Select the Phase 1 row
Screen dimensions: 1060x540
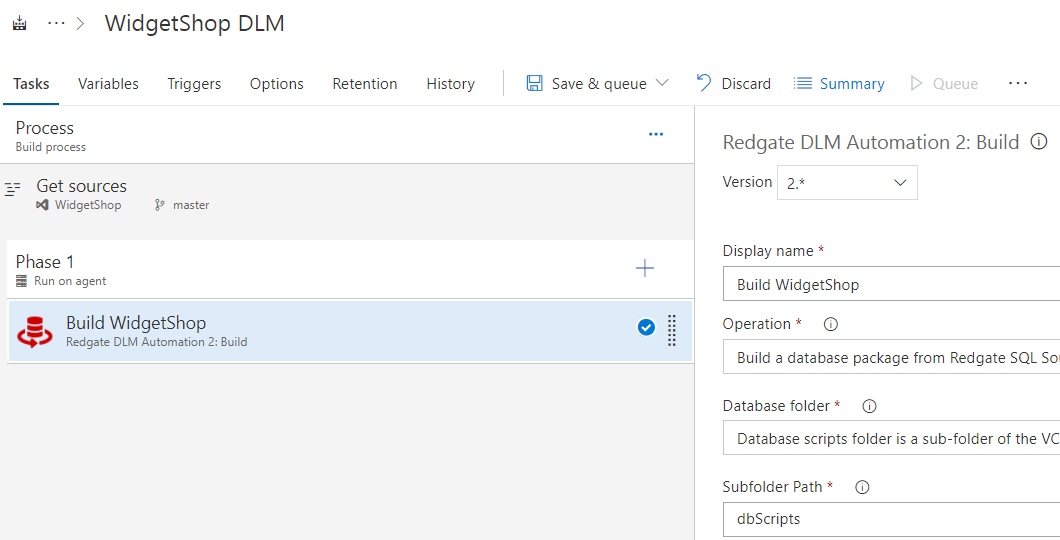tap(350, 270)
